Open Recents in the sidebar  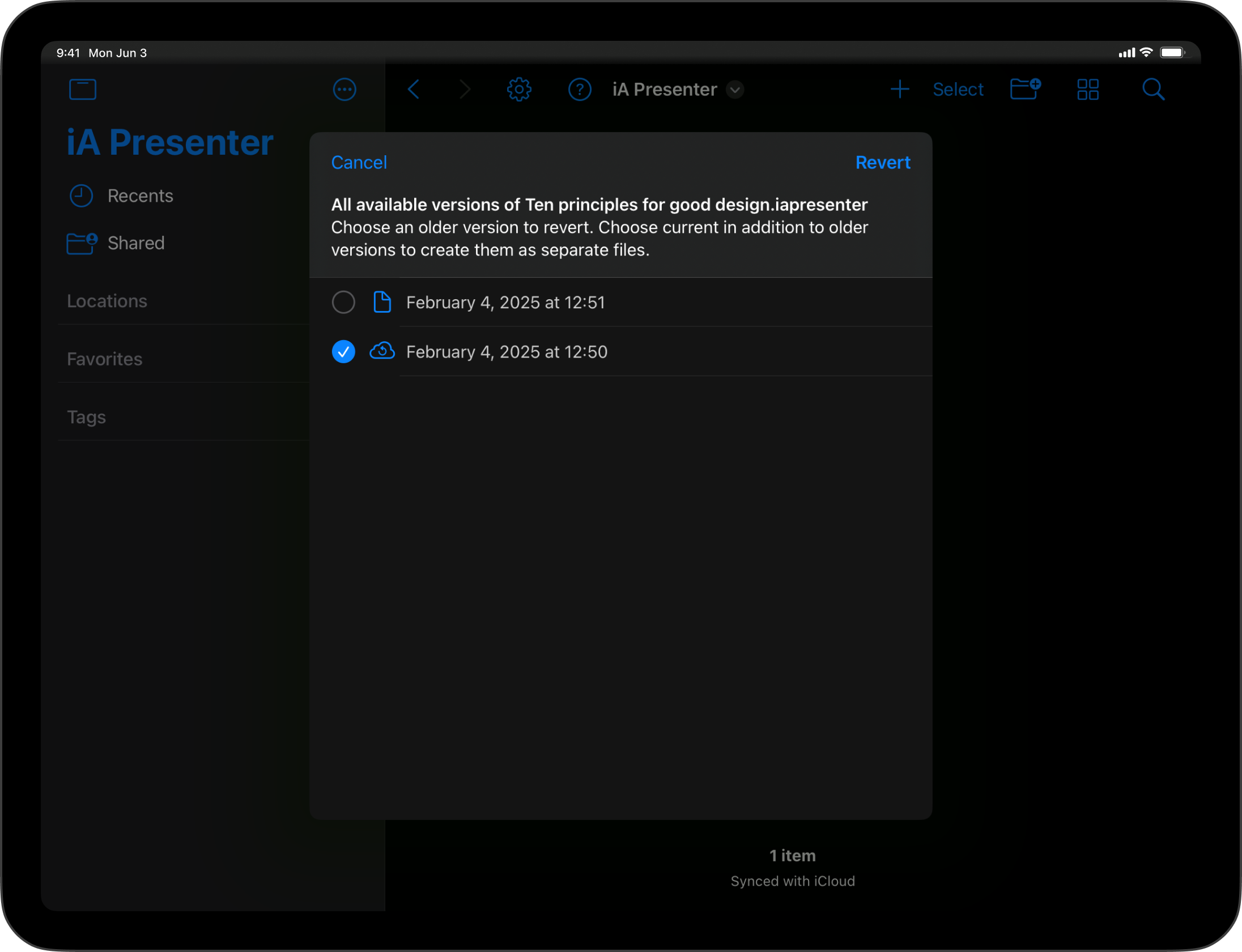pyautogui.click(x=141, y=196)
